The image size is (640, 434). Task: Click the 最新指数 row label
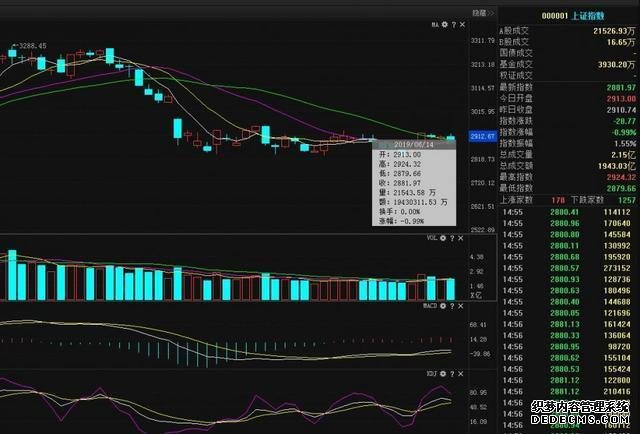pyautogui.click(x=516, y=87)
